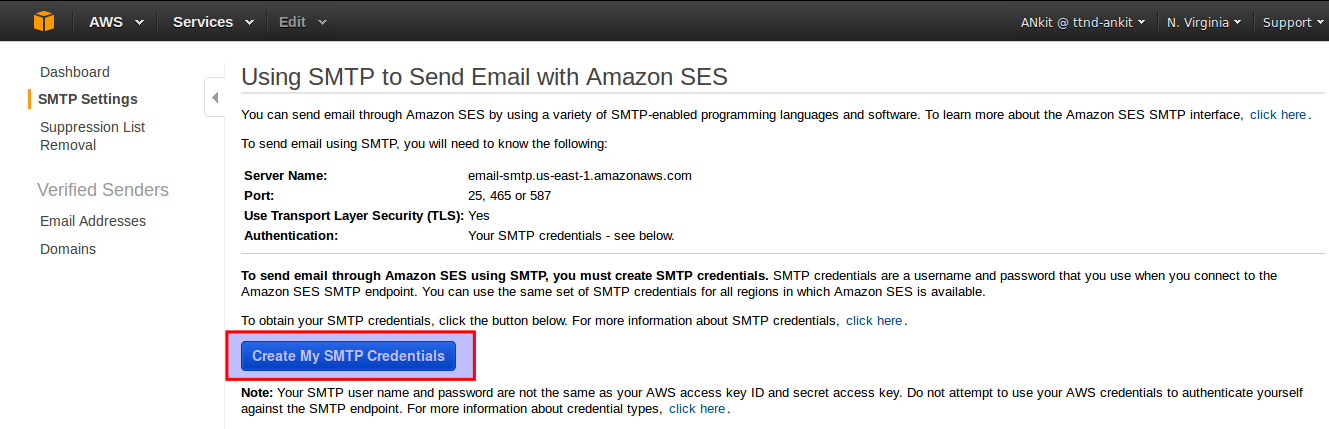Open Domains under Verified Senders
Image resolution: width=1329 pixels, height=429 pixels.
coord(68,249)
